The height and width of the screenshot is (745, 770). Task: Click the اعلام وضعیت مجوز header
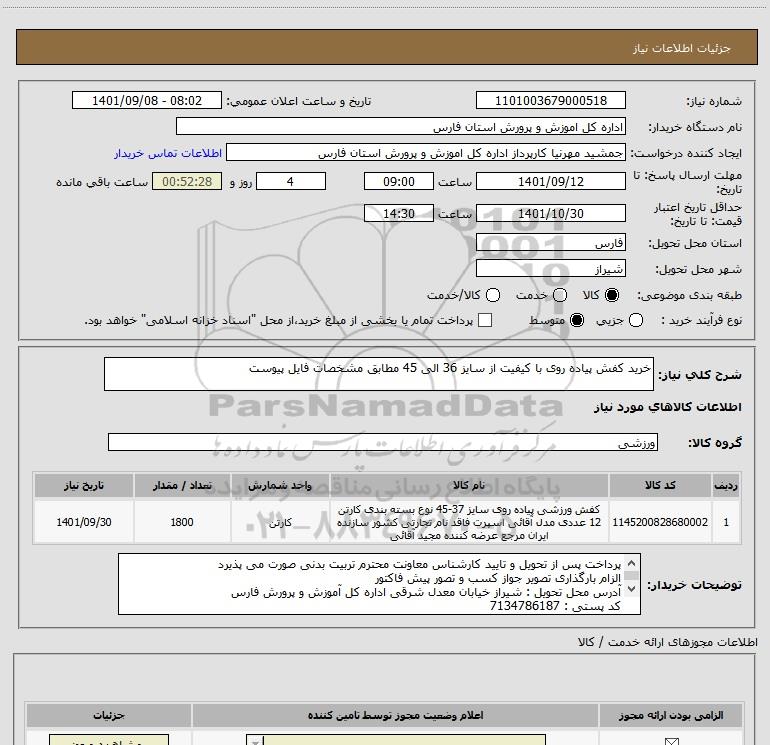[x=395, y=715]
